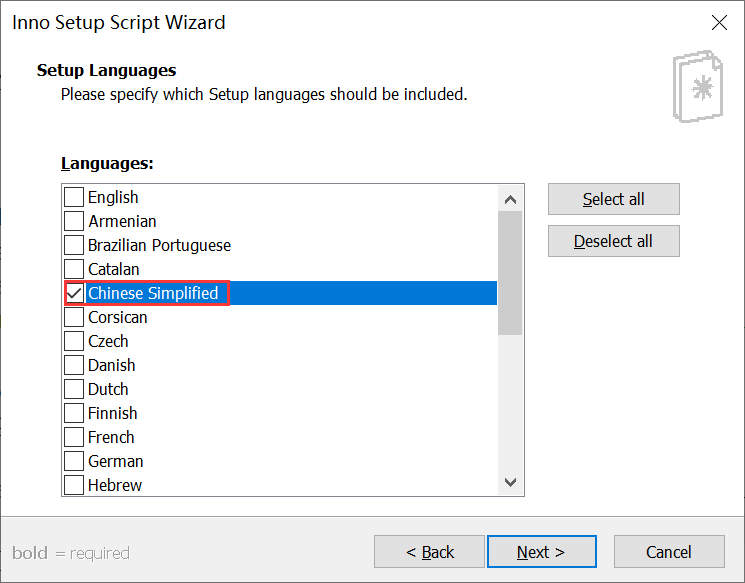Click the languages list scrollbar thumb
The image size is (745, 583).
tap(510, 273)
